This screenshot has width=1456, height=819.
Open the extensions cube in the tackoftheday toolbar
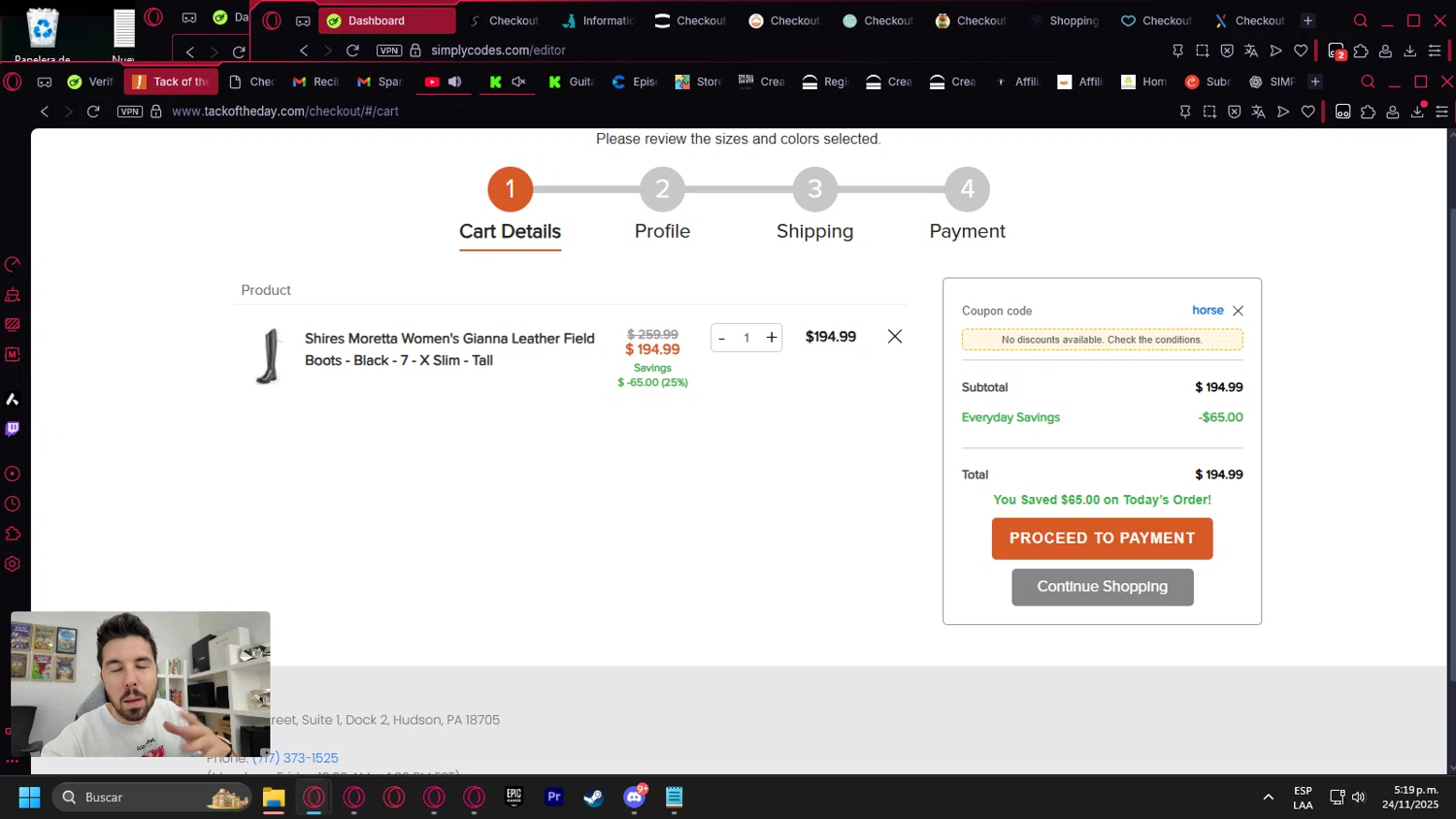click(x=1368, y=112)
